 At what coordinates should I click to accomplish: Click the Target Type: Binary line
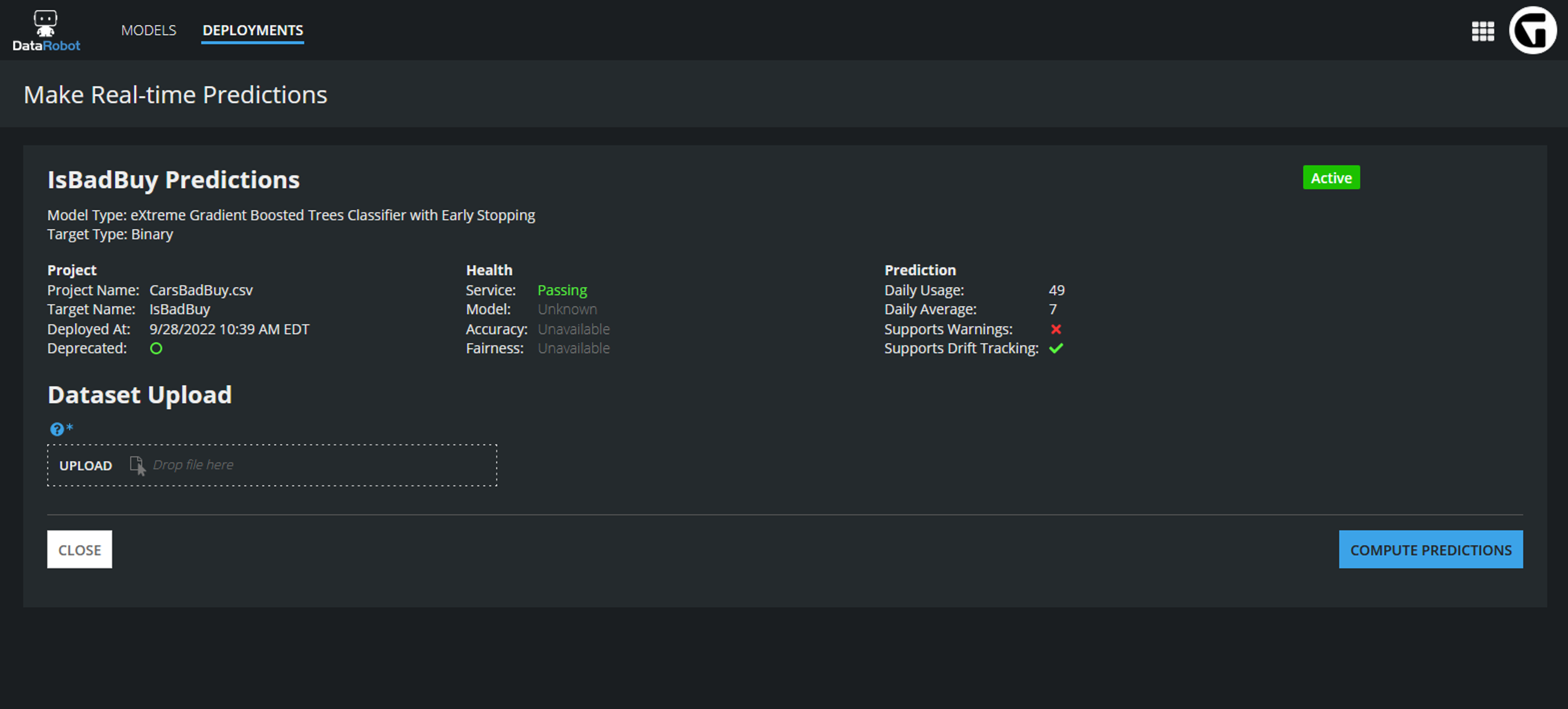(110, 234)
